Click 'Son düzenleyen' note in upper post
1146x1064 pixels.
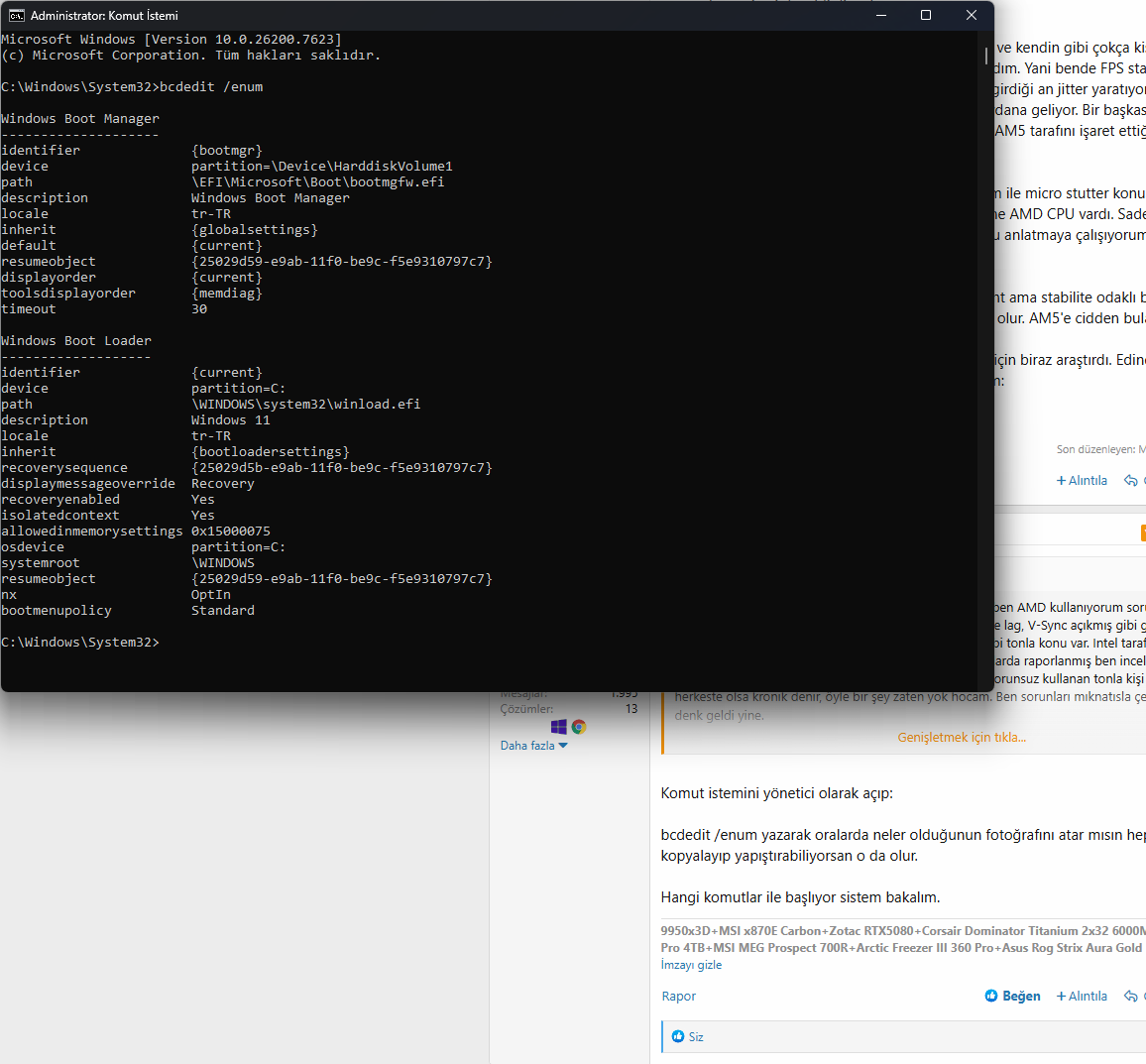1100,449
